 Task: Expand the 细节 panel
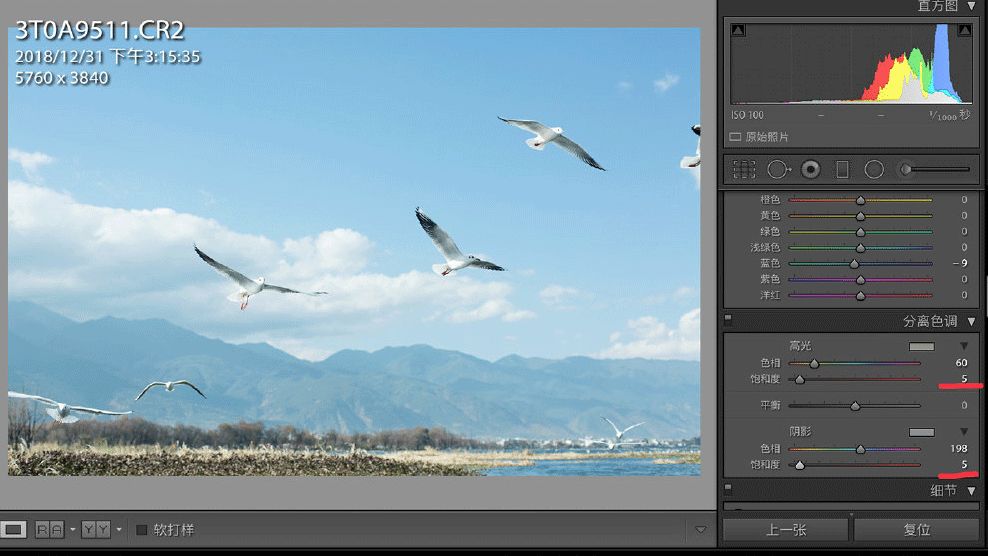coord(972,490)
